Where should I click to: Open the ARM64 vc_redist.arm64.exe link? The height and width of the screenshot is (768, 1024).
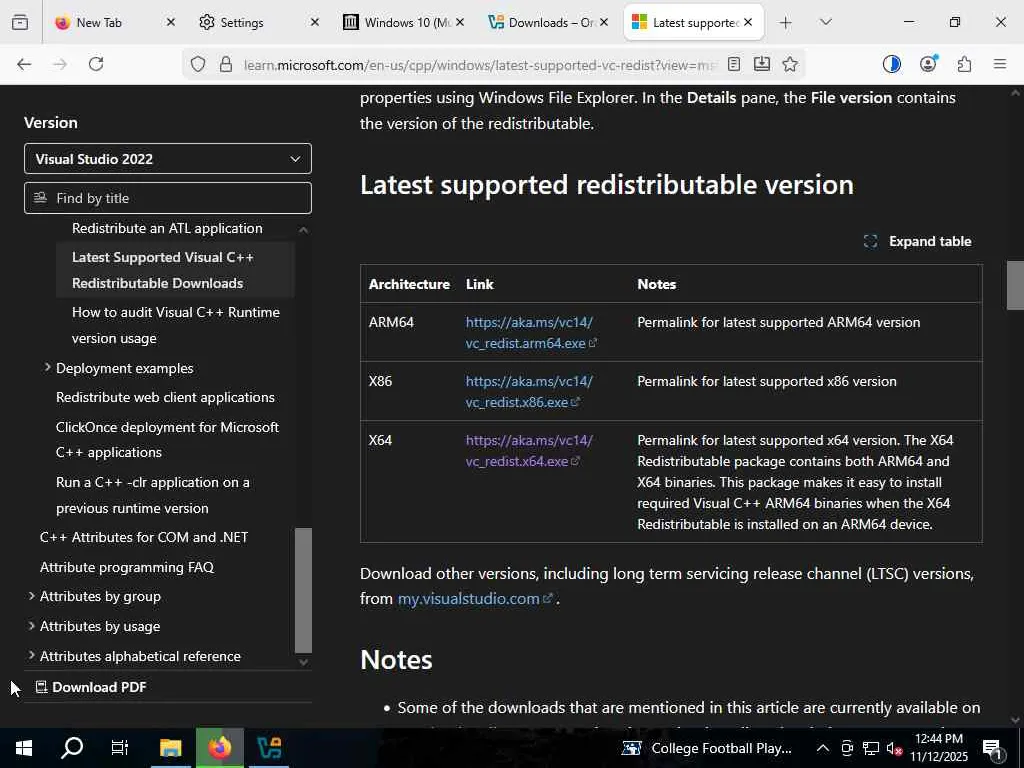531,332
